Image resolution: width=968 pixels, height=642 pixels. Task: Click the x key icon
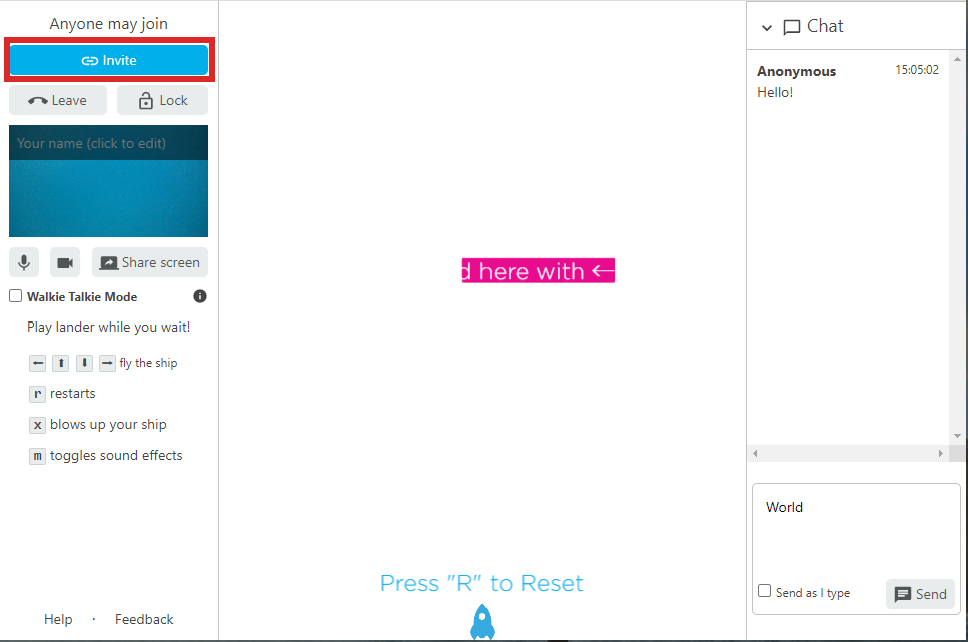pyautogui.click(x=38, y=425)
